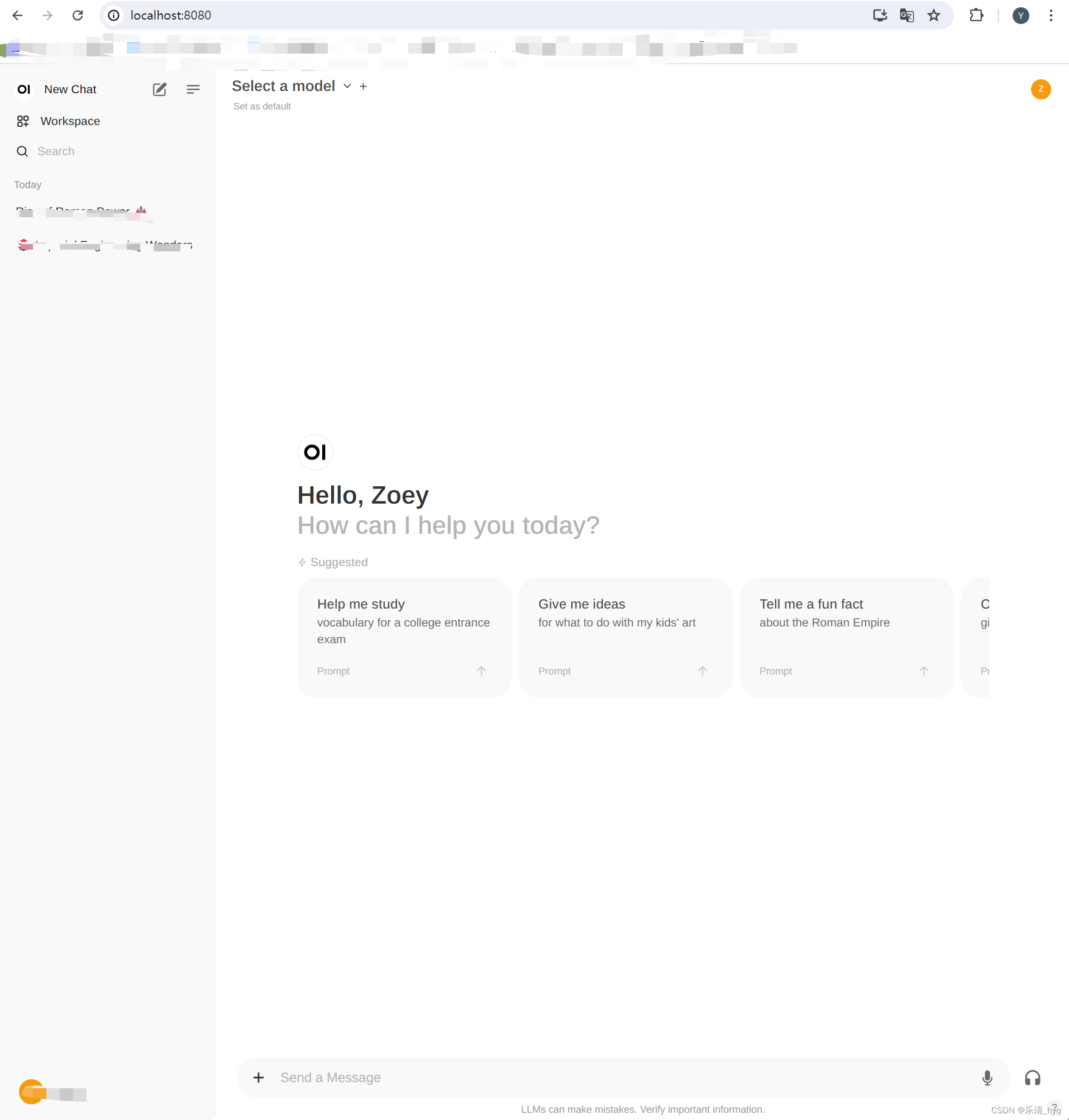
Task: Click the search magnifier icon in sidebar
Action: pos(22,151)
